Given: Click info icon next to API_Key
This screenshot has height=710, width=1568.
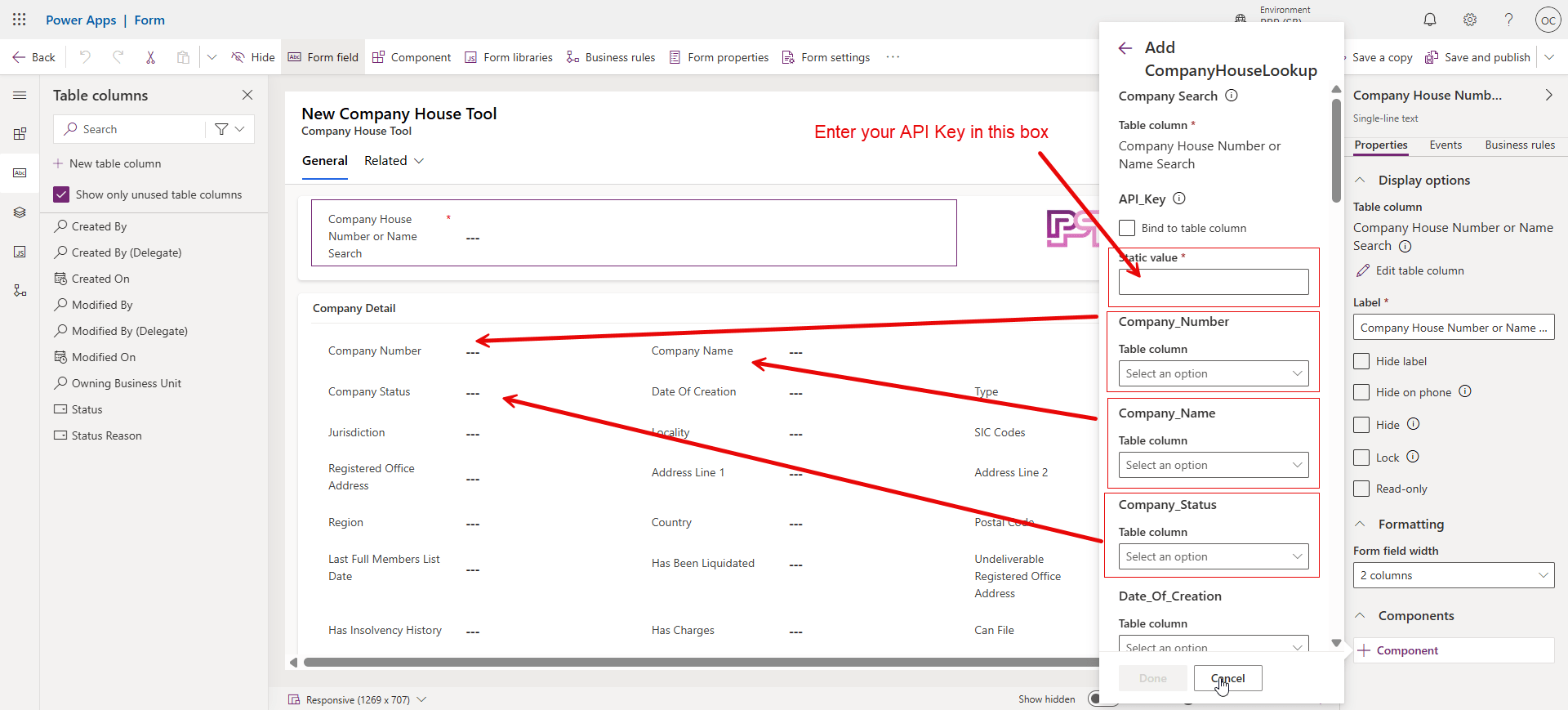Looking at the screenshot, I should (x=1179, y=199).
